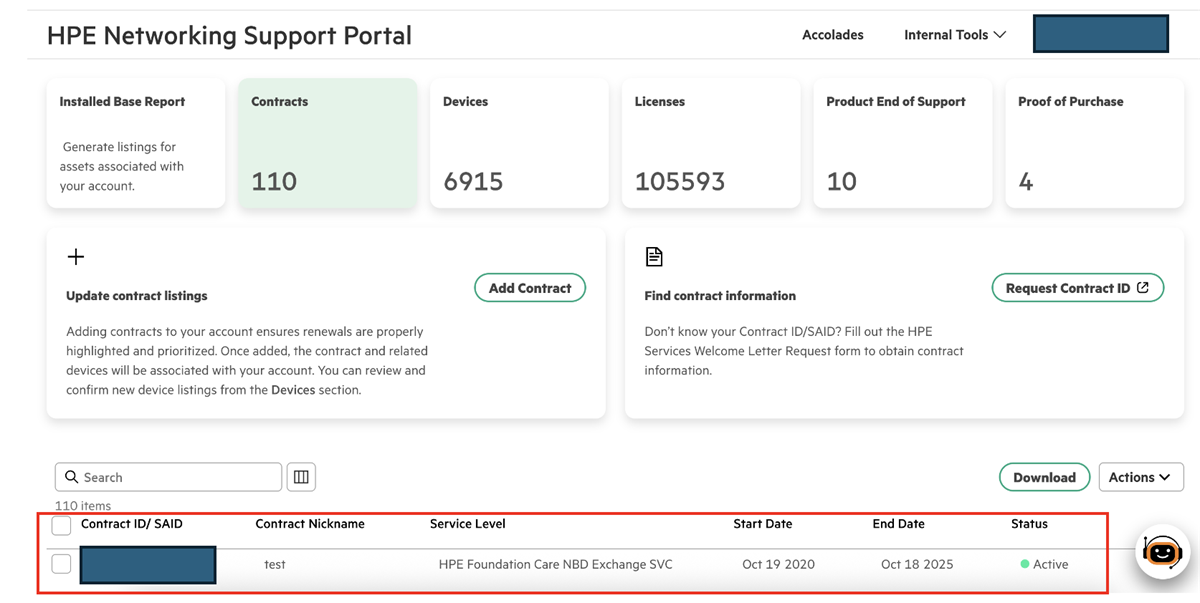The height and width of the screenshot is (603, 1200).
Task: Open the redacted contract ID in test row
Action: pos(148,565)
